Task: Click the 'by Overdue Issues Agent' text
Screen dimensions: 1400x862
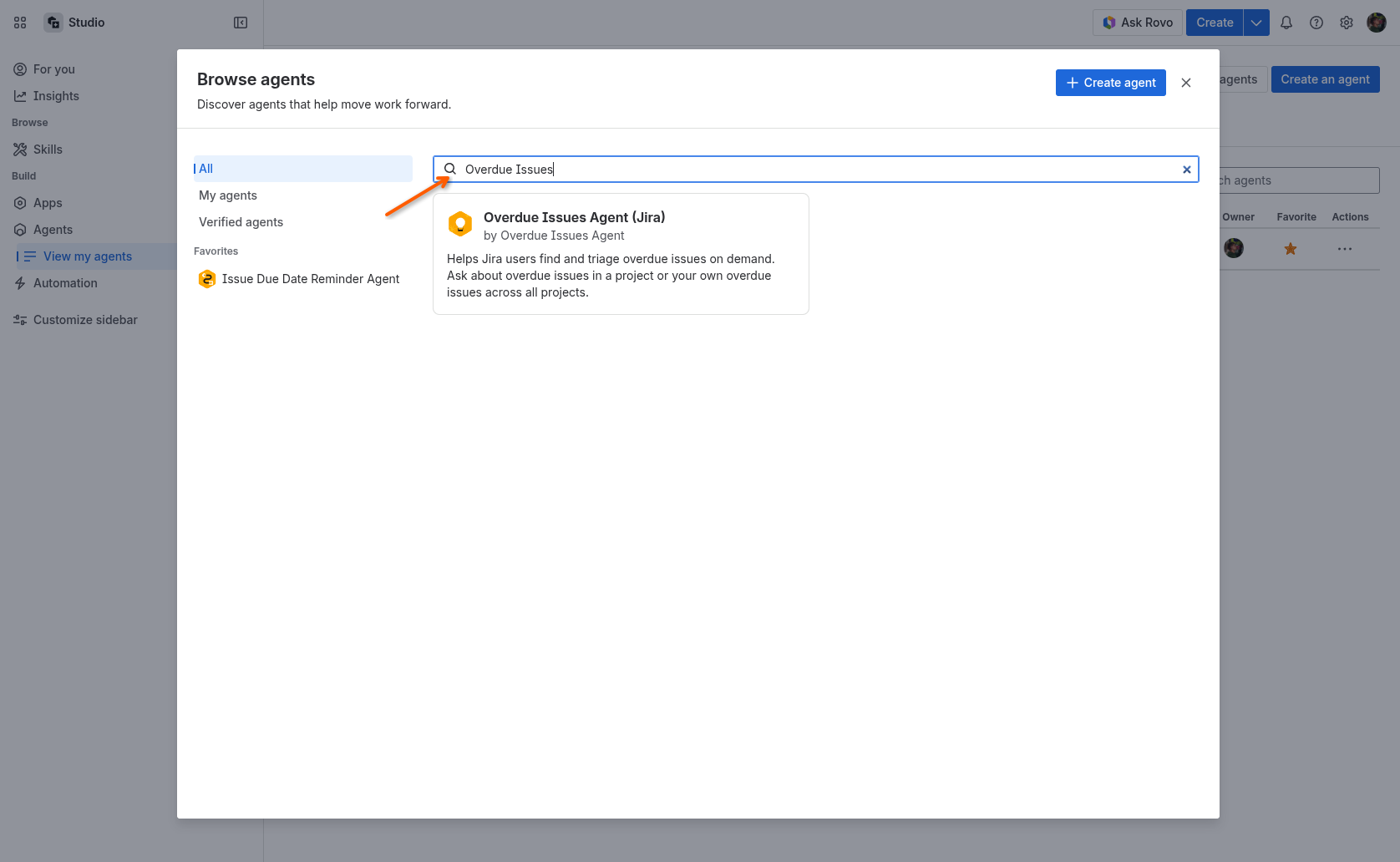Action: tap(554, 236)
